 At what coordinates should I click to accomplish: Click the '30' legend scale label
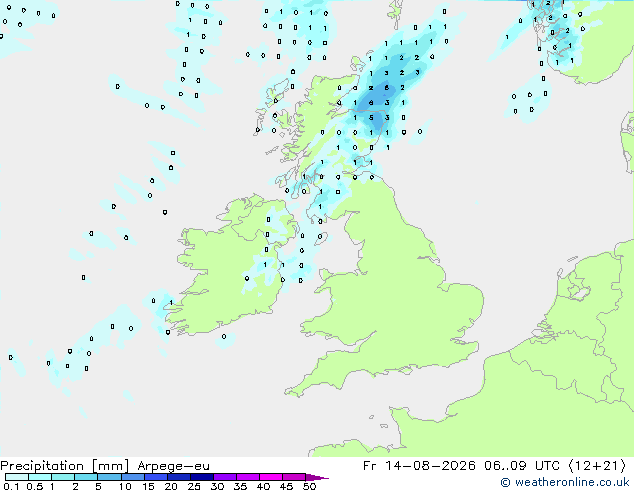point(217,486)
